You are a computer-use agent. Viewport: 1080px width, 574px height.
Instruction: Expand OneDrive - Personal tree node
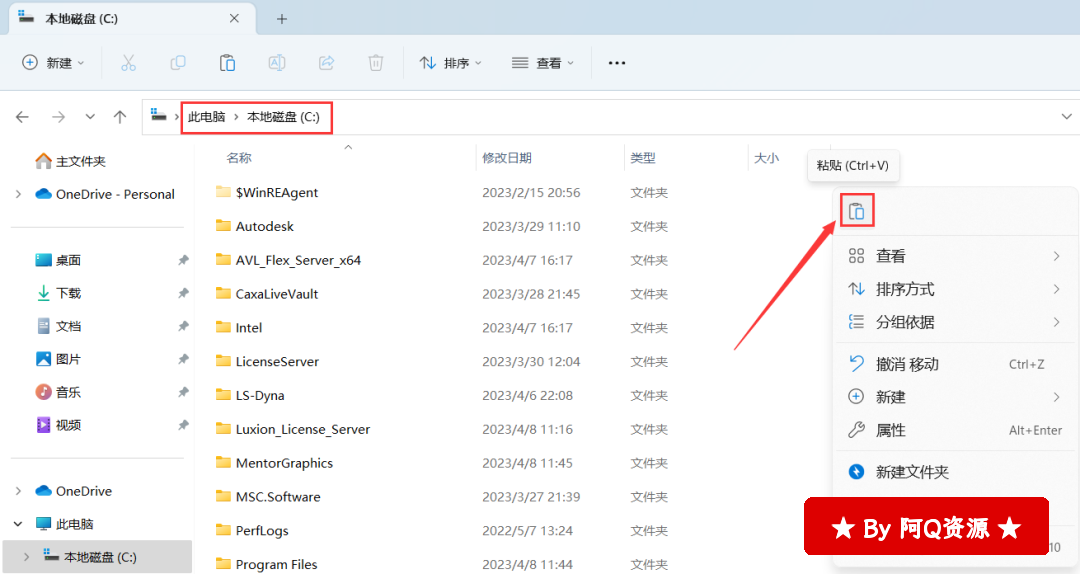(x=18, y=194)
